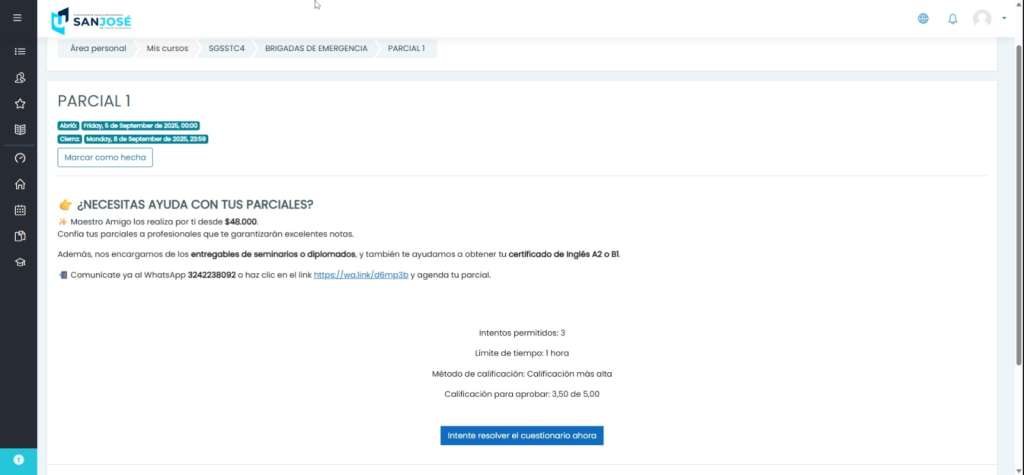Viewport: 1024px width, 475px height.
Task: Open the open-book icon in sidebar
Action: [x=20, y=130]
